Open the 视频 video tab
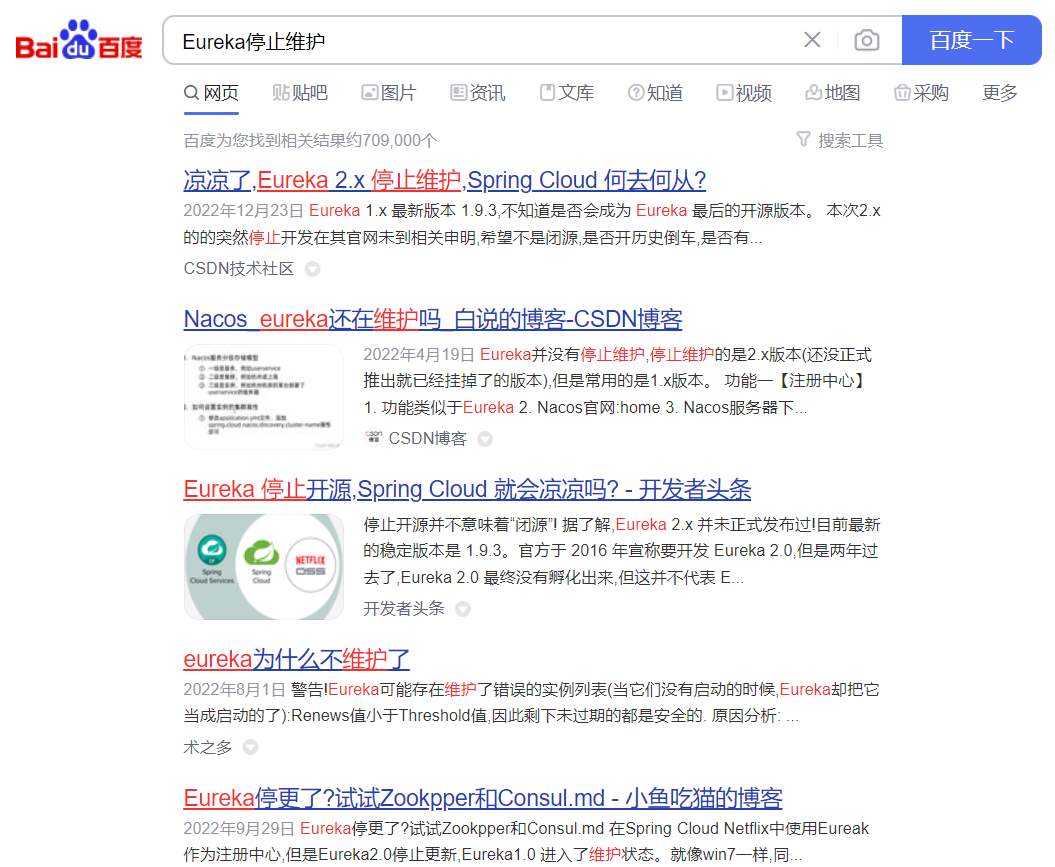1055x867 pixels. pos(744,93)
